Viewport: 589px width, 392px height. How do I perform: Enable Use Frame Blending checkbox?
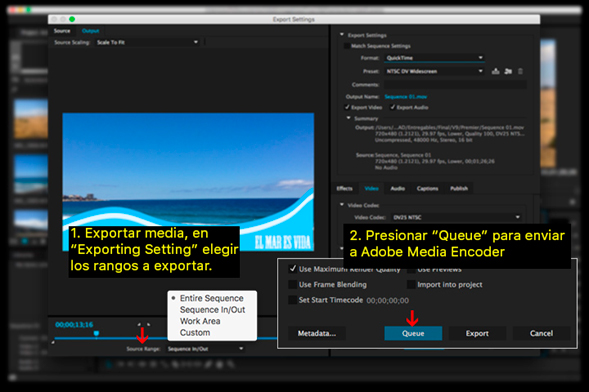coord(293,284)
